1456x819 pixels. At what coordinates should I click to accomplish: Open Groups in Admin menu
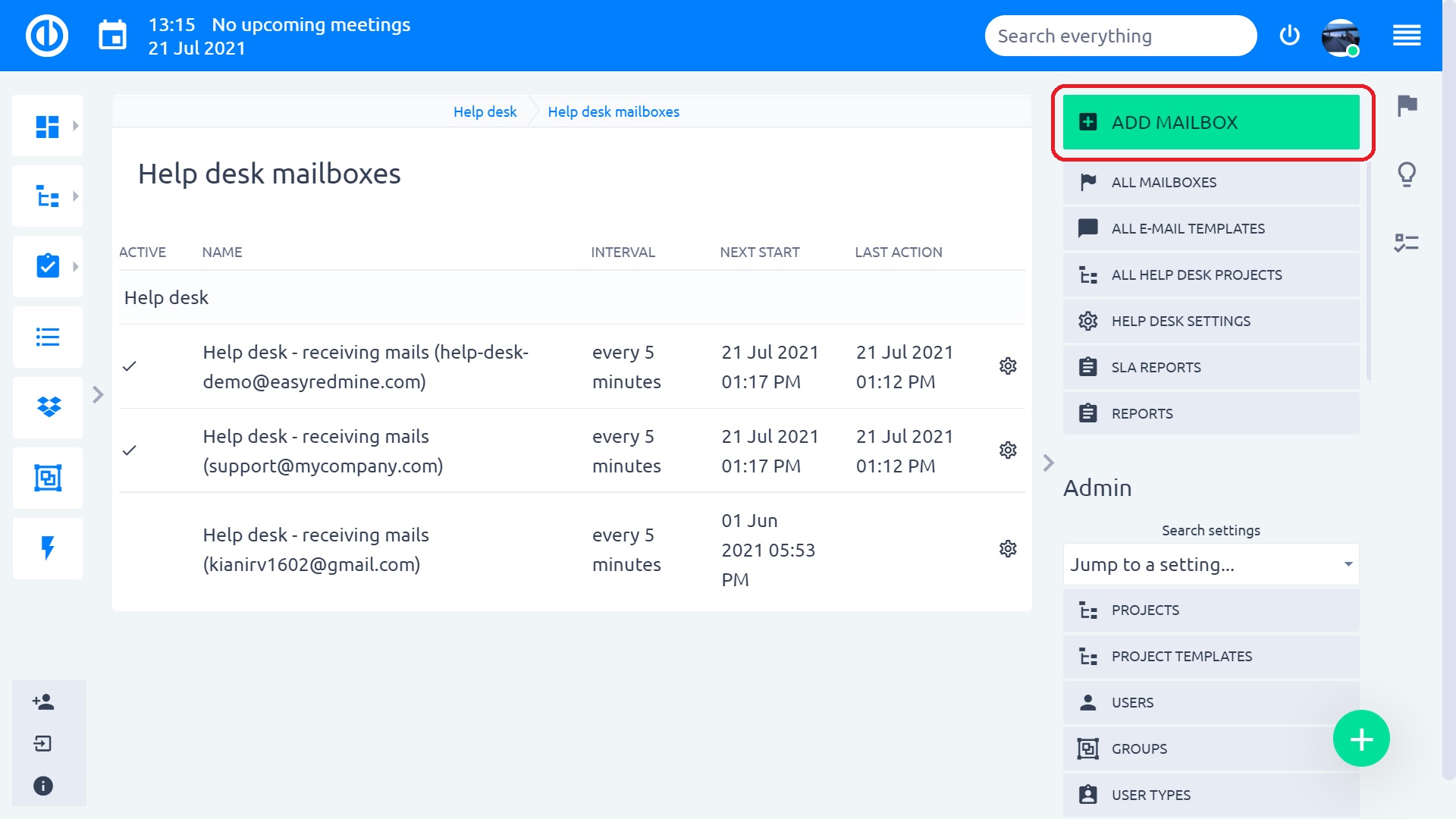point(1211,749)
